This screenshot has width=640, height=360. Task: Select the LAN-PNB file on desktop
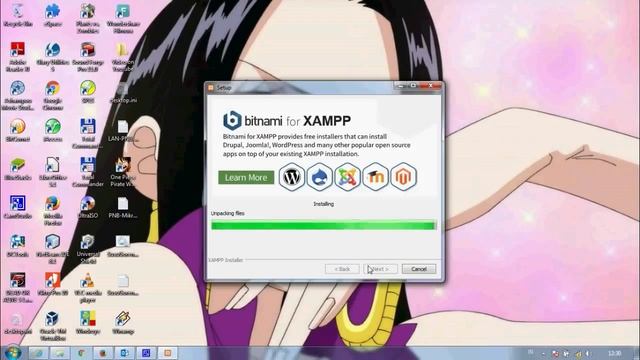tap(122, 131)
